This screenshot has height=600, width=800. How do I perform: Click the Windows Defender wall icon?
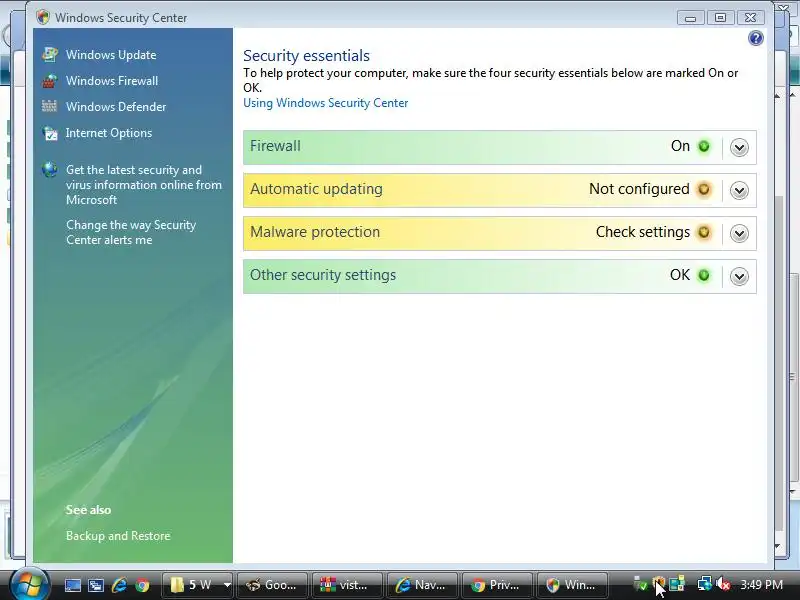click(49, 106)
